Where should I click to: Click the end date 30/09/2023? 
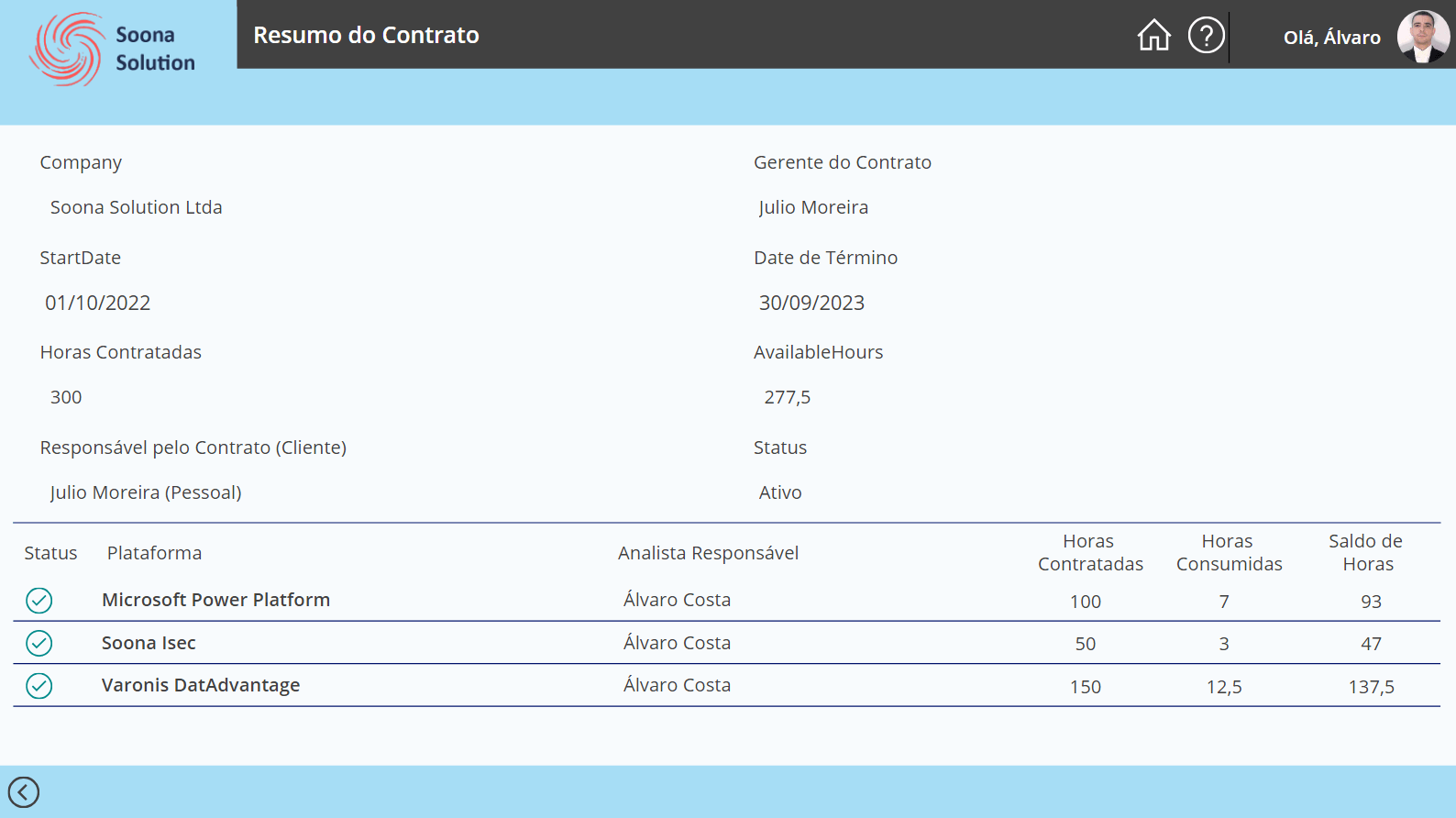click(811, 303)
